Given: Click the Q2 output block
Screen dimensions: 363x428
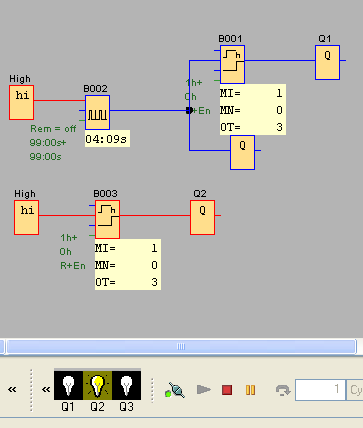Looking at the screenshot, I should click(203, 218).
